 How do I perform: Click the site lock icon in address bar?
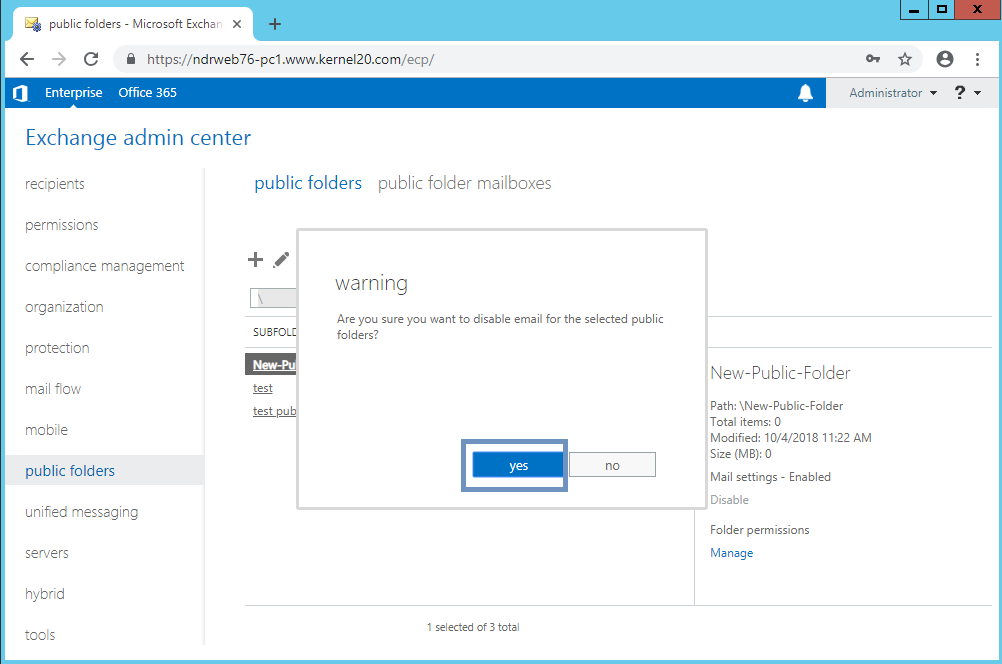131,59
